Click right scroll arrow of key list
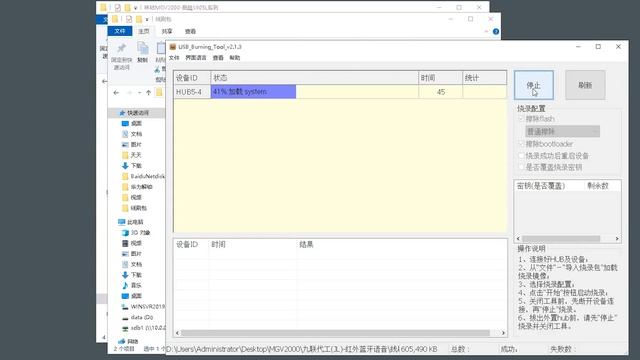Screen dimensions: 640x360 coord(617,238)
